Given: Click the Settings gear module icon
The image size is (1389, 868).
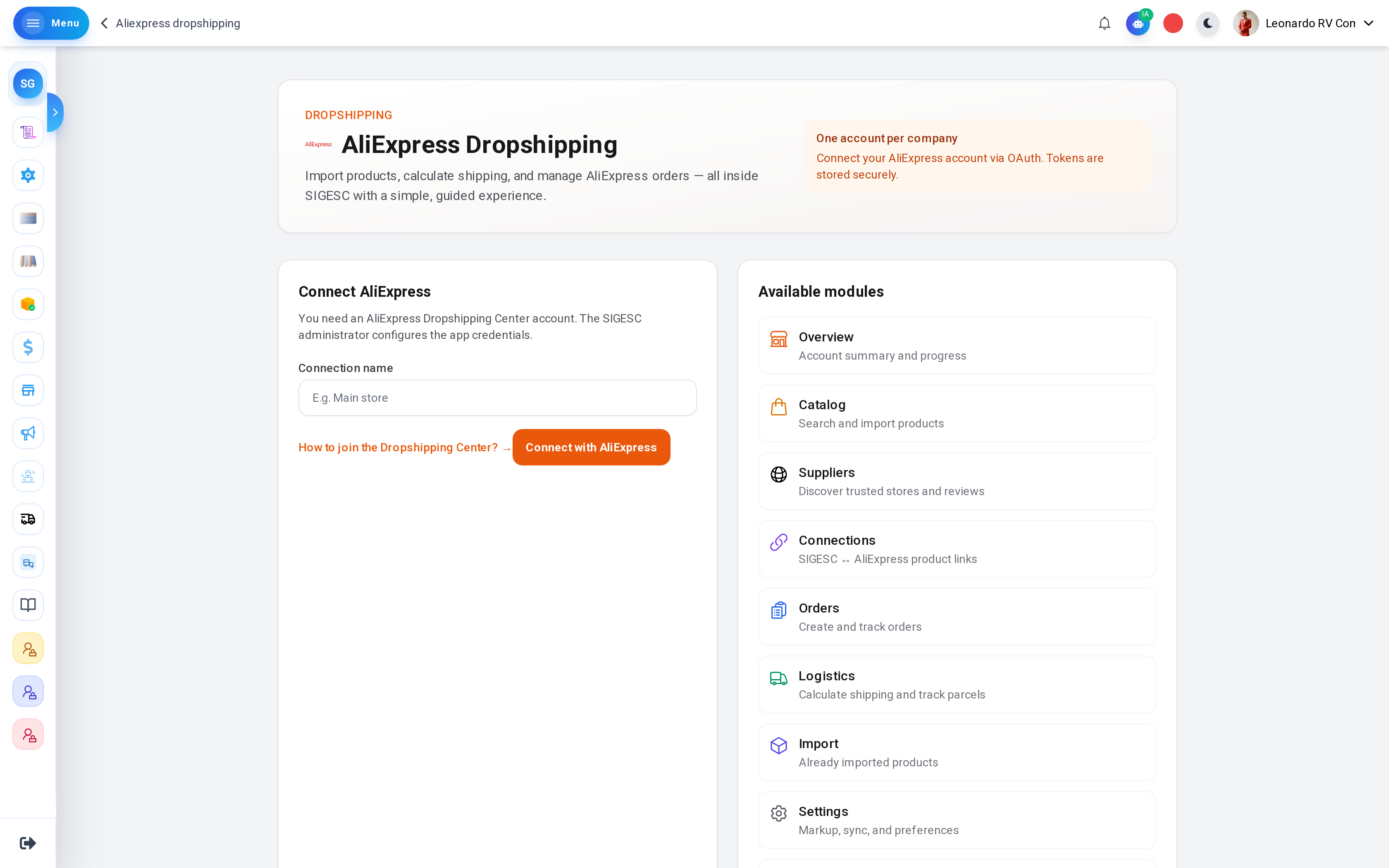Looking at the screenshot, I should (778, 813).
